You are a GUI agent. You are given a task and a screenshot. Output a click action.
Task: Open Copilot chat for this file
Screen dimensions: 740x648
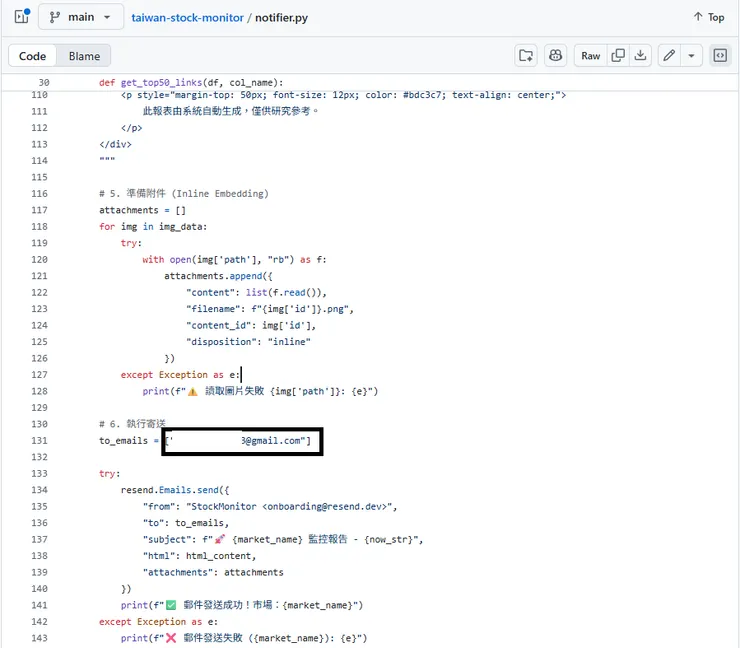tap(555, 56)
